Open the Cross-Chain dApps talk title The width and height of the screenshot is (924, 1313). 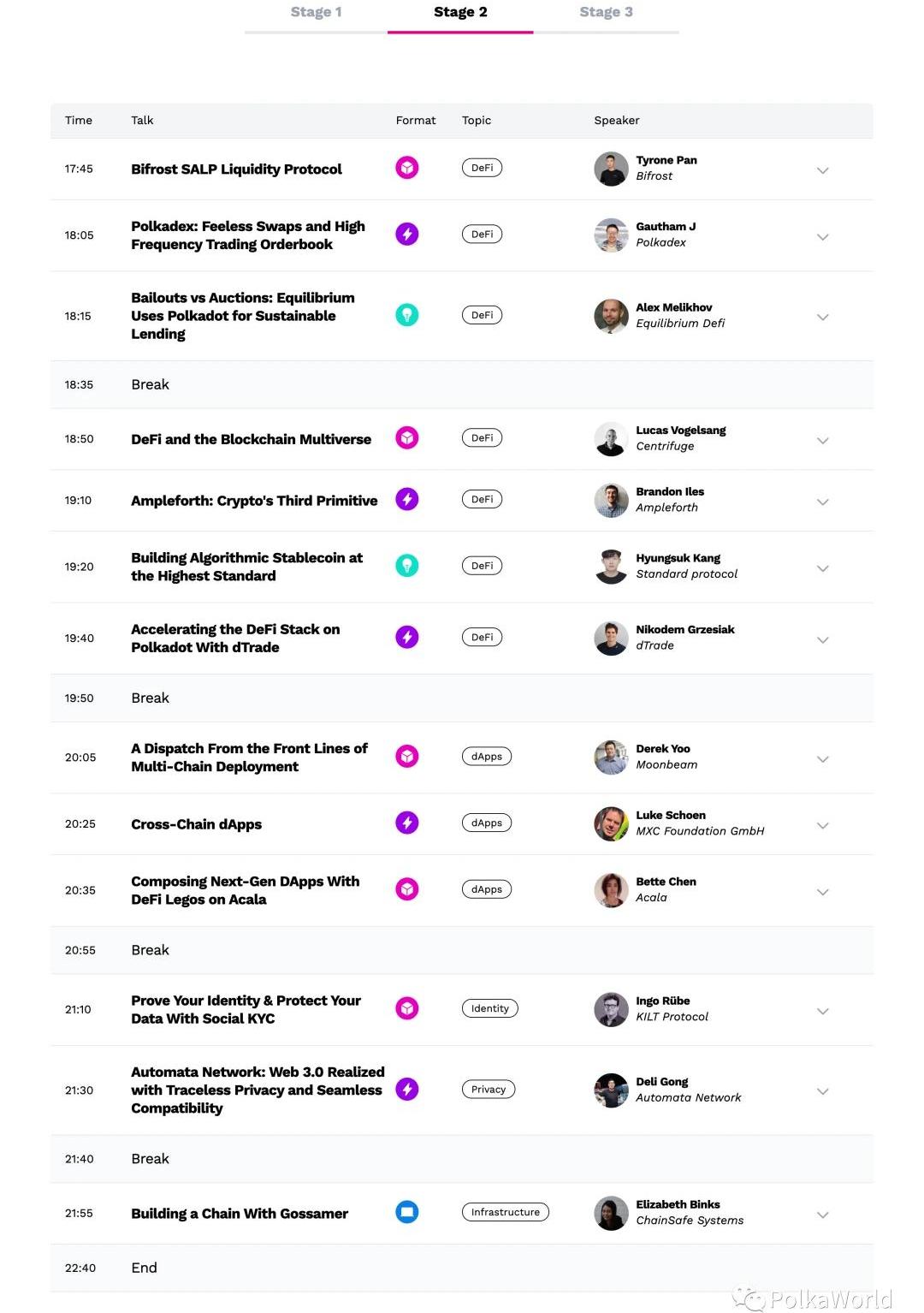197,824
